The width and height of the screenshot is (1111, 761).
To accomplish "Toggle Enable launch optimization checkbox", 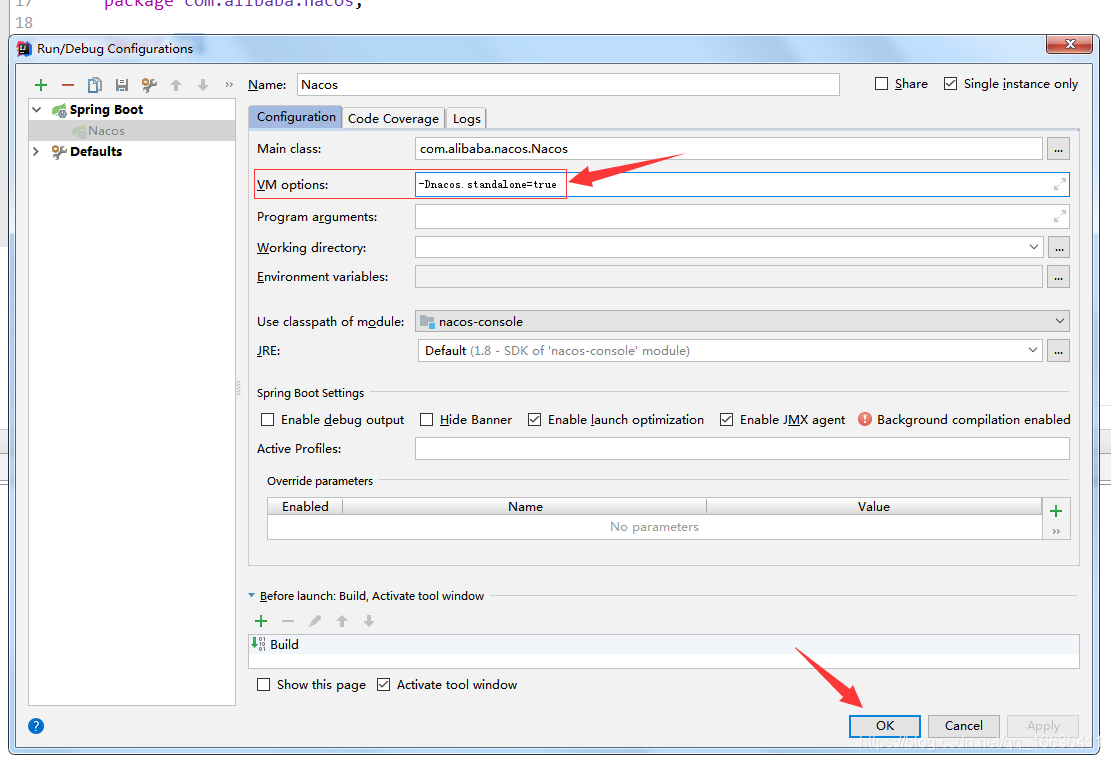I will click(534, 419).
